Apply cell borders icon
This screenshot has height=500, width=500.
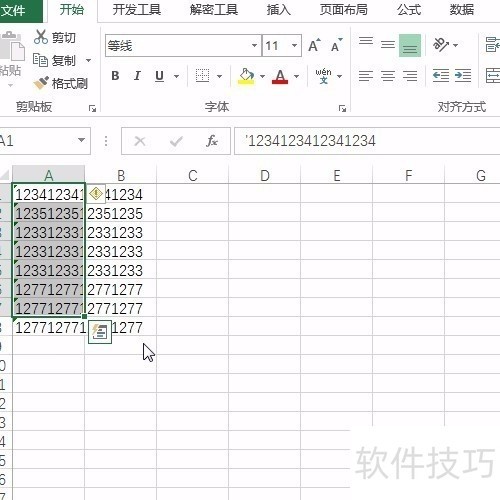point(202,76)
